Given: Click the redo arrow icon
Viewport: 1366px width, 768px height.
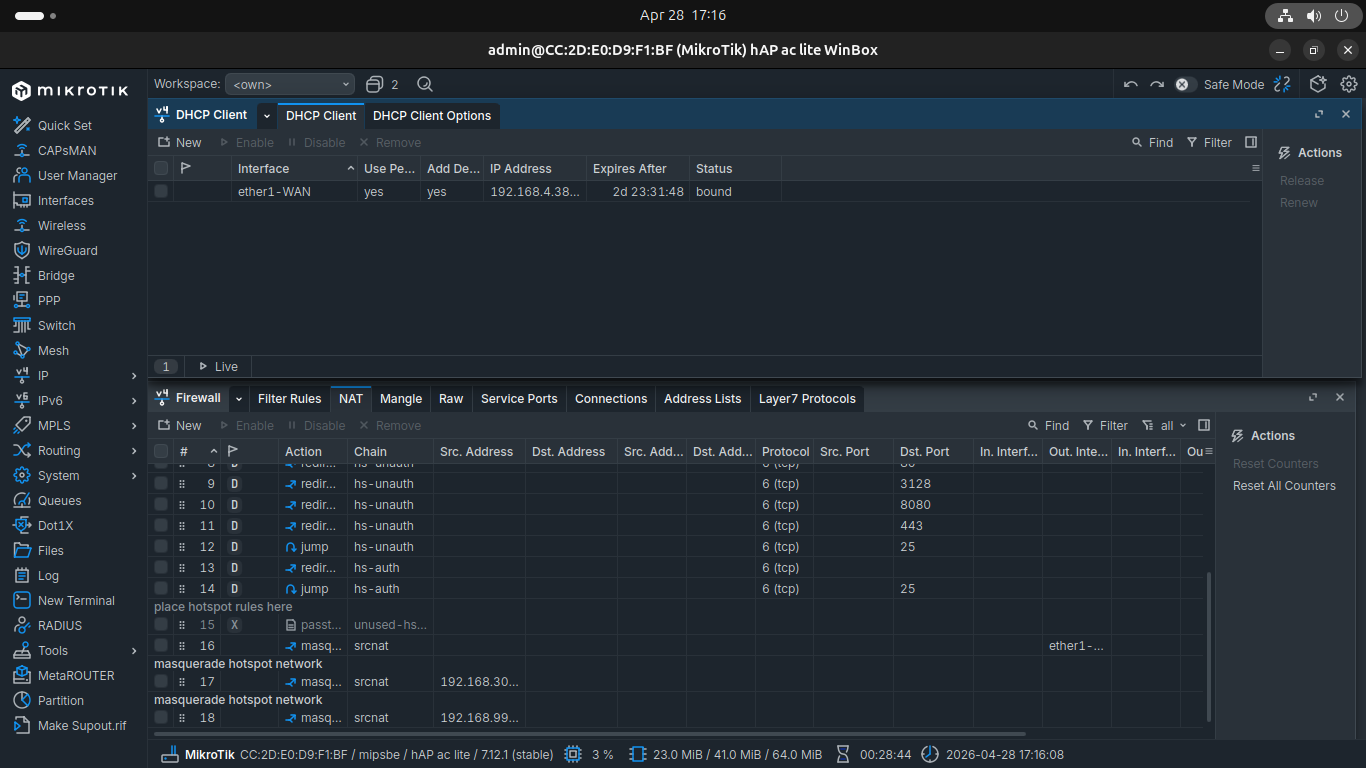Looking at the screenshot, I should (1157, 84).
